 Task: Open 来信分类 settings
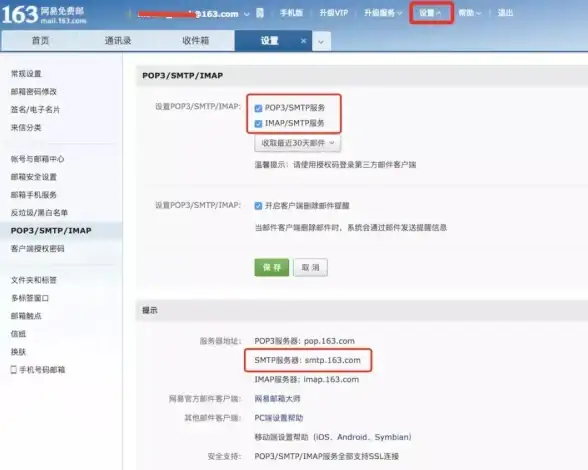point(26,128)
